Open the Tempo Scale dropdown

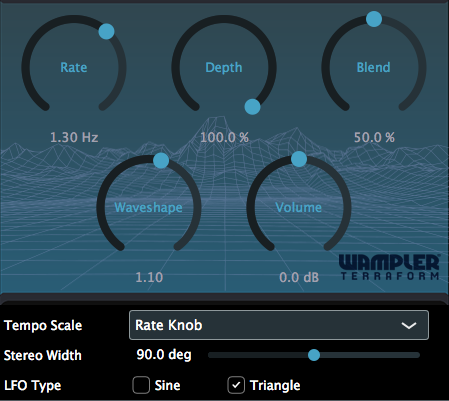(279, 325)
